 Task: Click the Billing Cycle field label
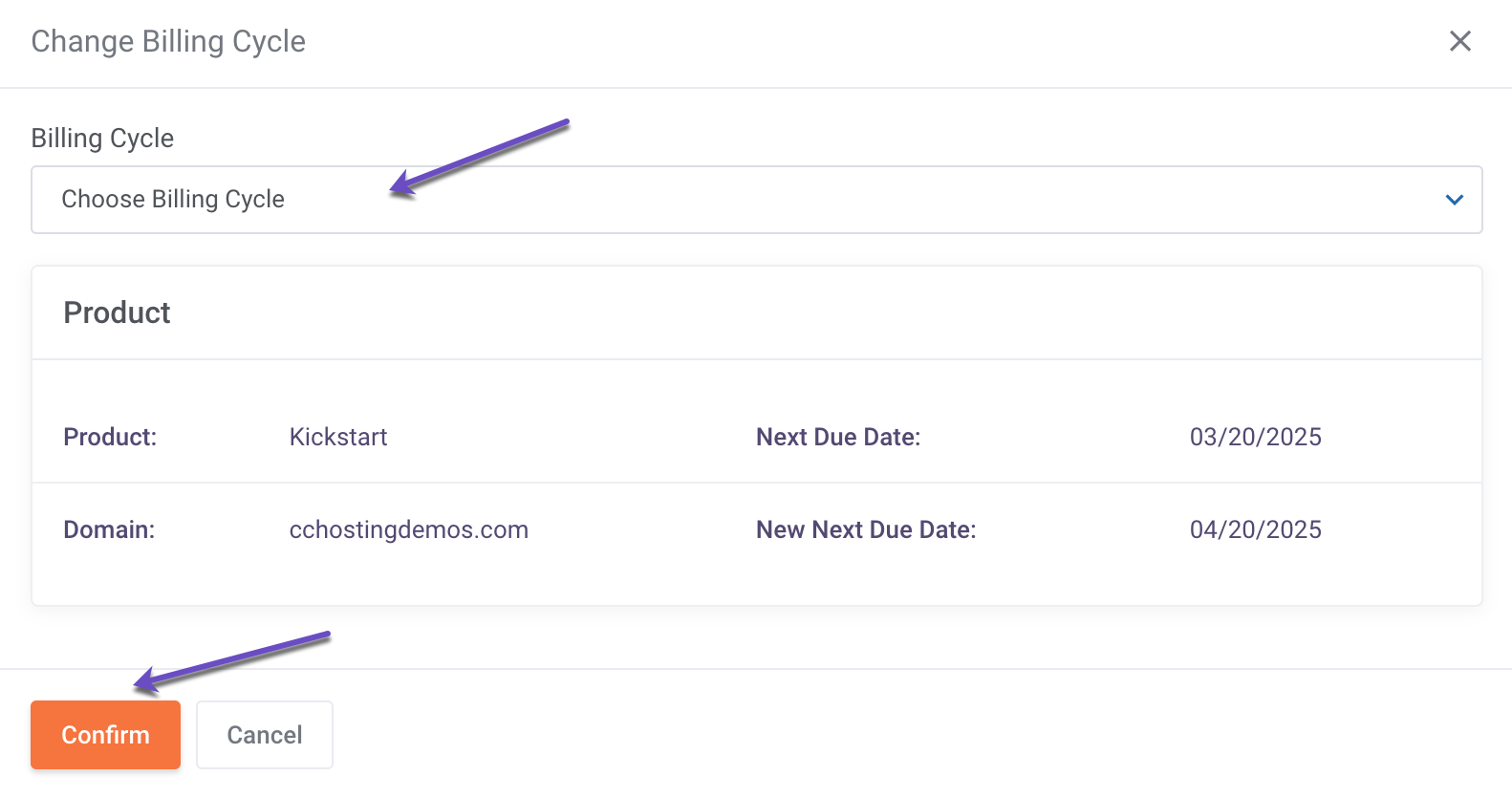point(102,139)
